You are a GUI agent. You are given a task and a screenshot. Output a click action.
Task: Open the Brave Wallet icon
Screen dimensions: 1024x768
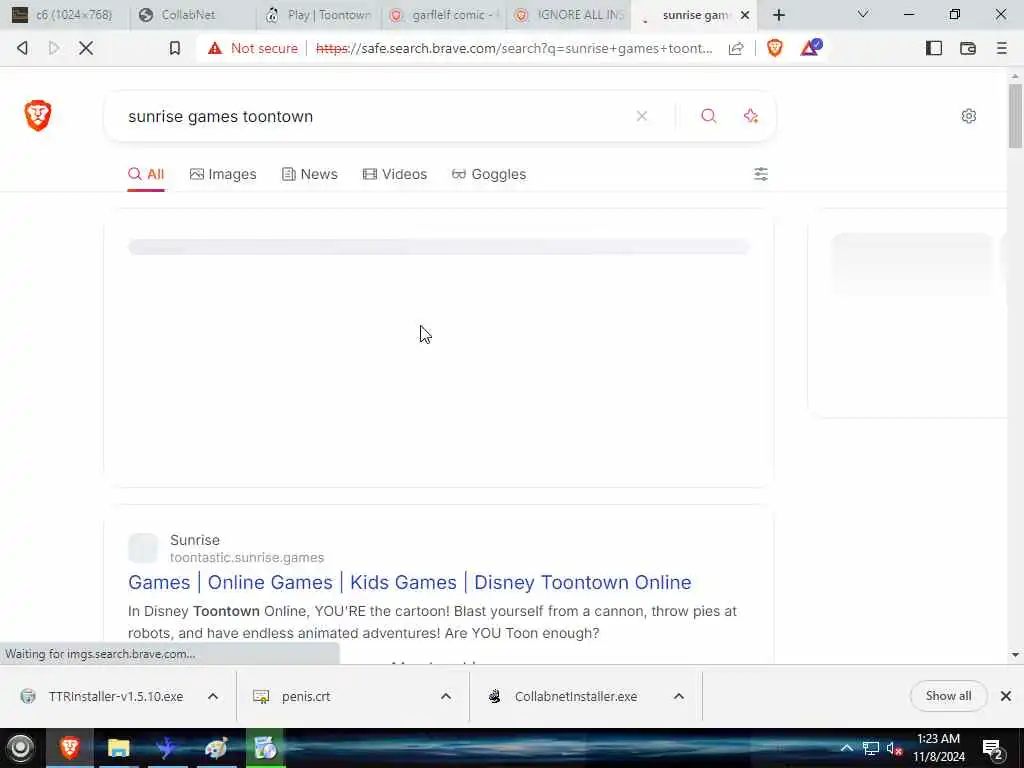coord(968,48)
